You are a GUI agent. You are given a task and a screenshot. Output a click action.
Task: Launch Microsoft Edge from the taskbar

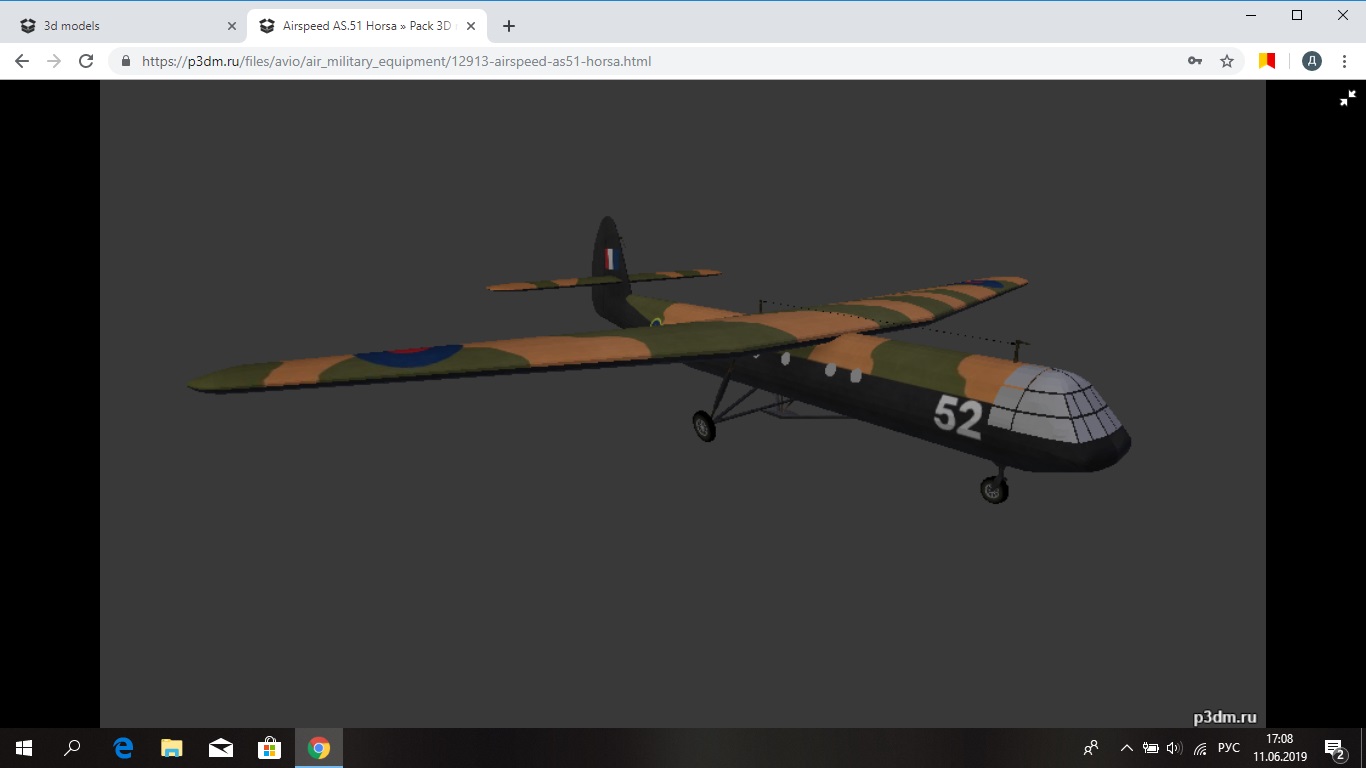click(x=123, y=748)
